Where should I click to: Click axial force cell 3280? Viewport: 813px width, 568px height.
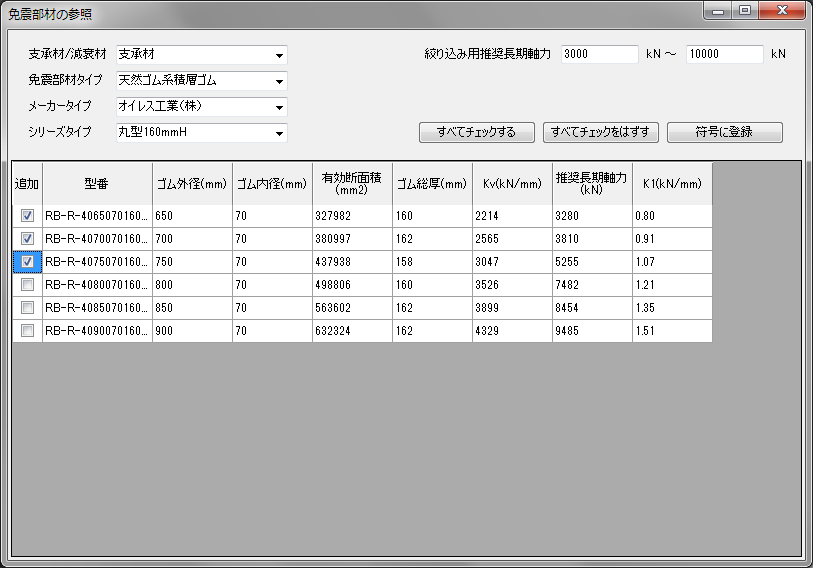[592, 216]
